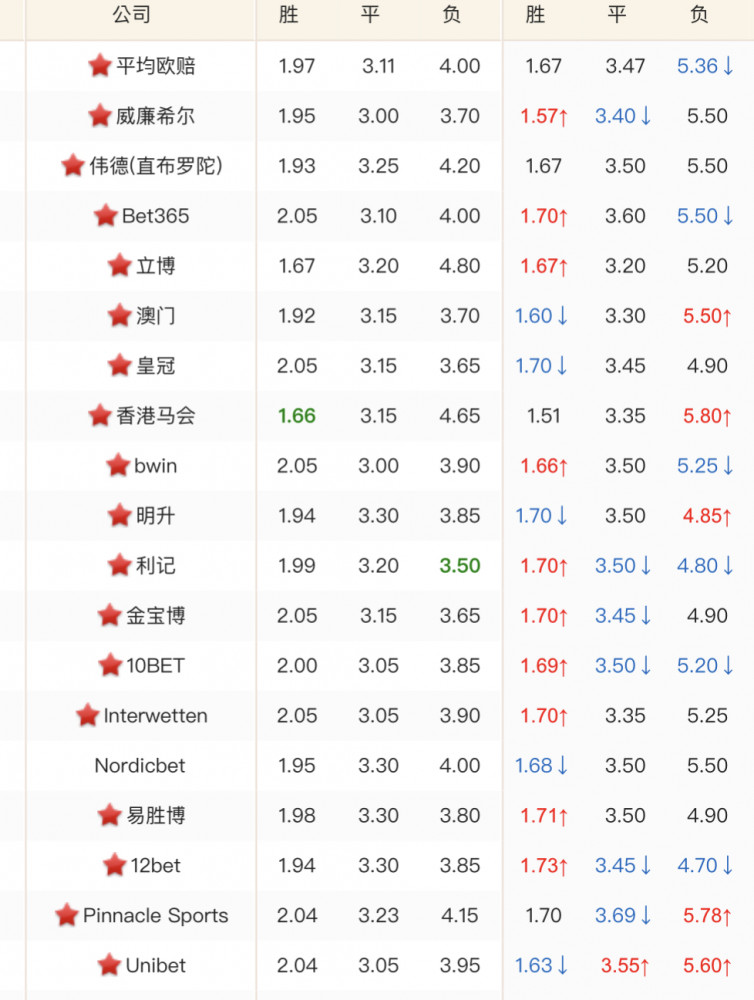Click 5.80↑ in 香港马会 row

(x=707, y=416)
